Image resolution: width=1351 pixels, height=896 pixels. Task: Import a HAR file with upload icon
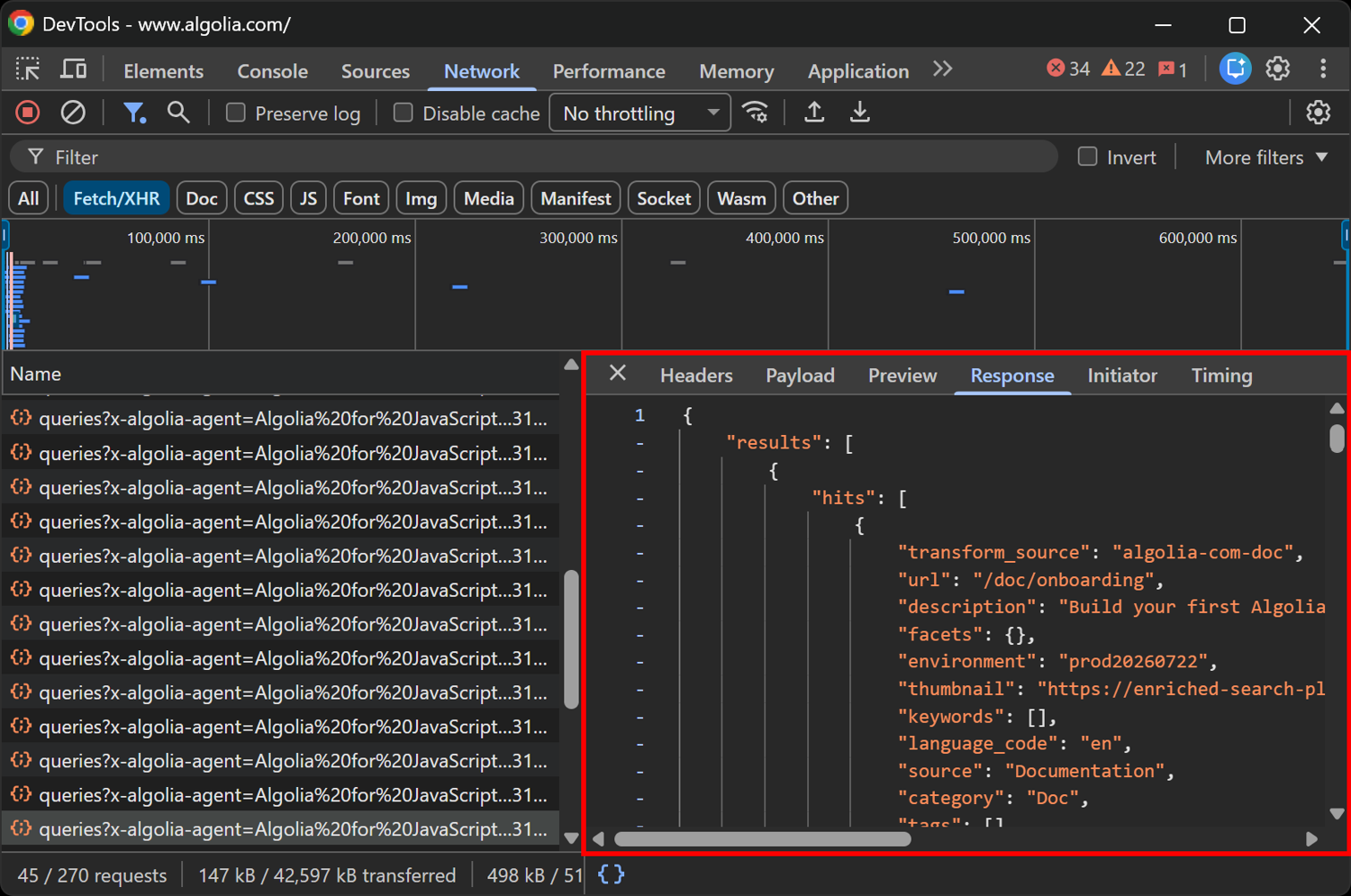pyautogui.click(x=814, y=113)
